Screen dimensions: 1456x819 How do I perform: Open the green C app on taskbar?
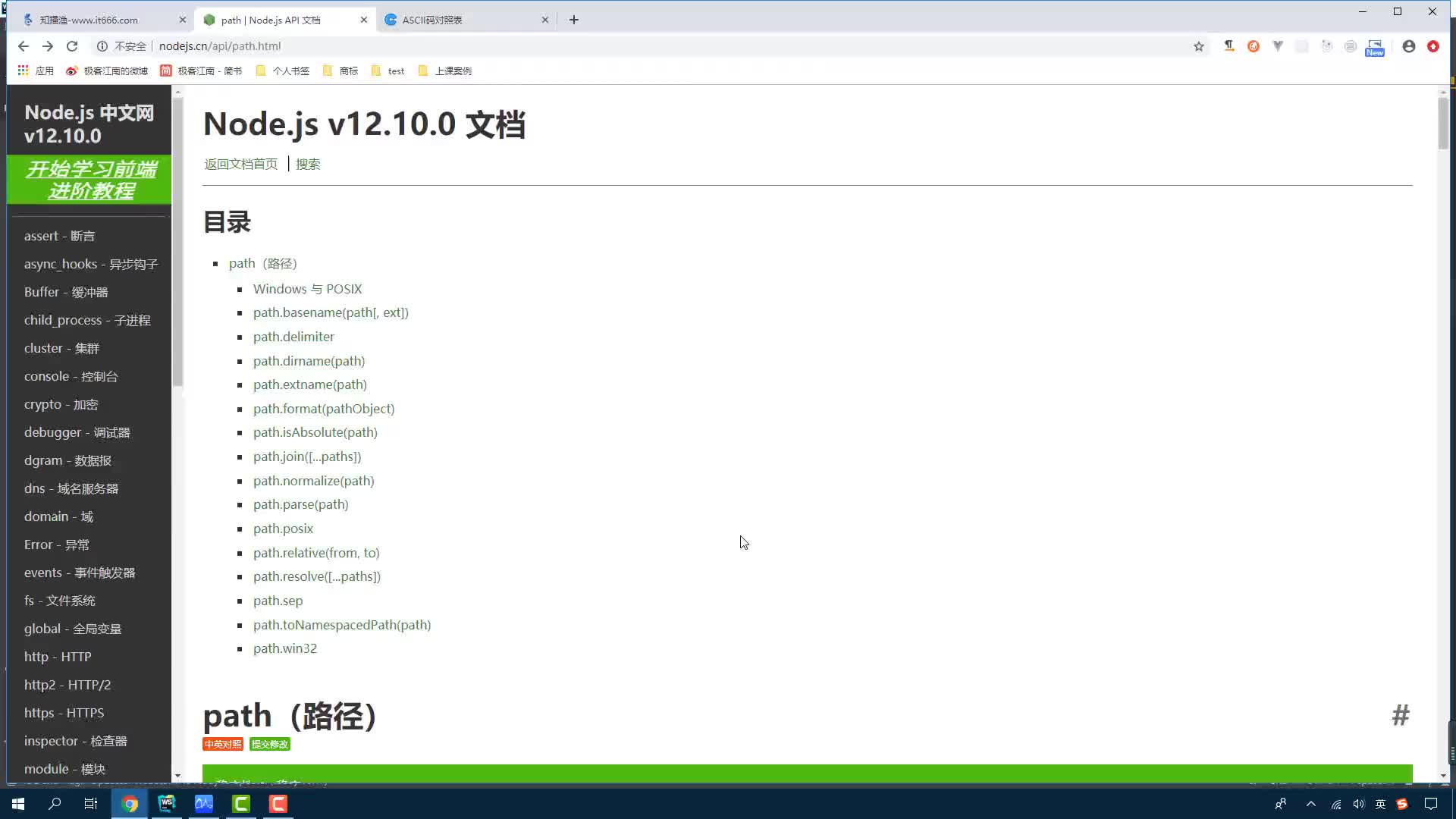coord(241,804)
